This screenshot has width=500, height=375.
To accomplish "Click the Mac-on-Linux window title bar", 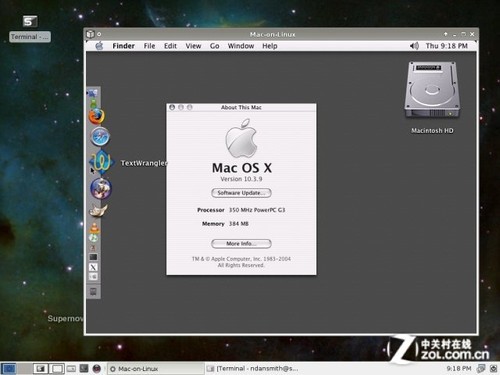I will click(273, 34).
